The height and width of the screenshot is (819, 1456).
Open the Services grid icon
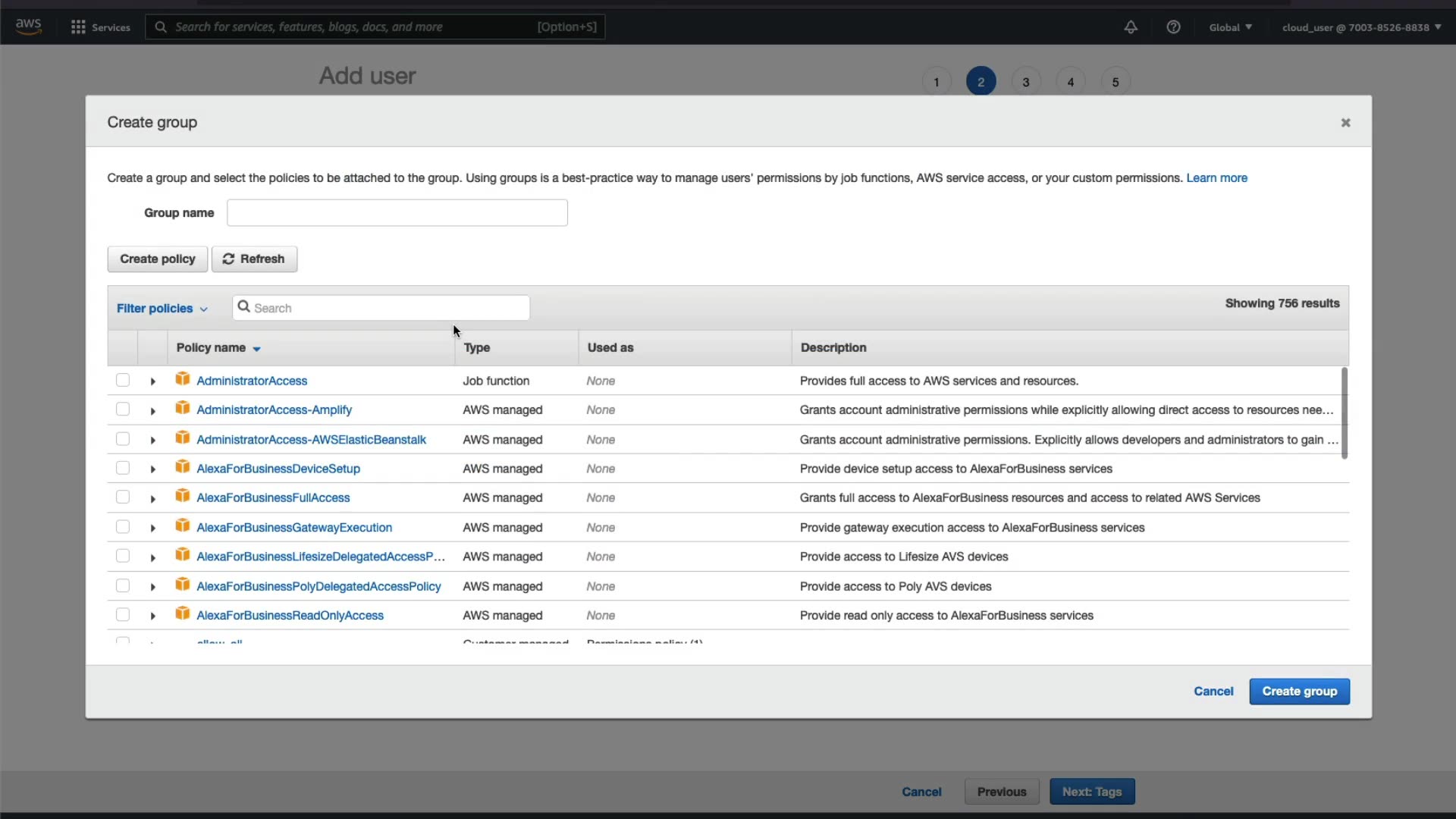[x=77, y=27]
